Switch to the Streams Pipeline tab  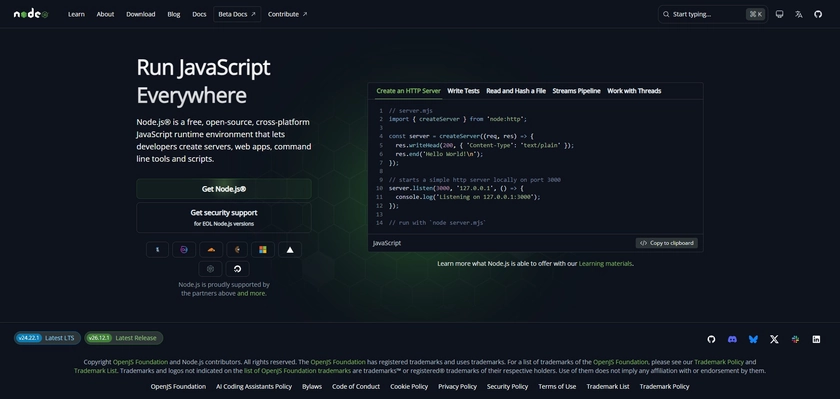point(576,91)
